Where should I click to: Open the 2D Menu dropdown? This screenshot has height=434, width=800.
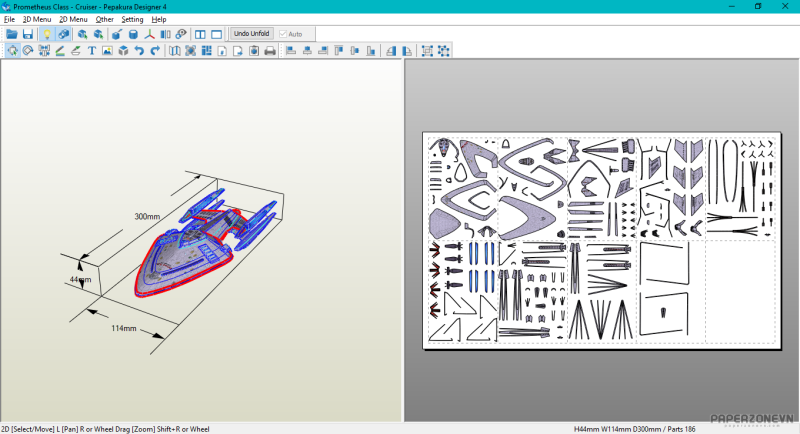coord(73,19)
